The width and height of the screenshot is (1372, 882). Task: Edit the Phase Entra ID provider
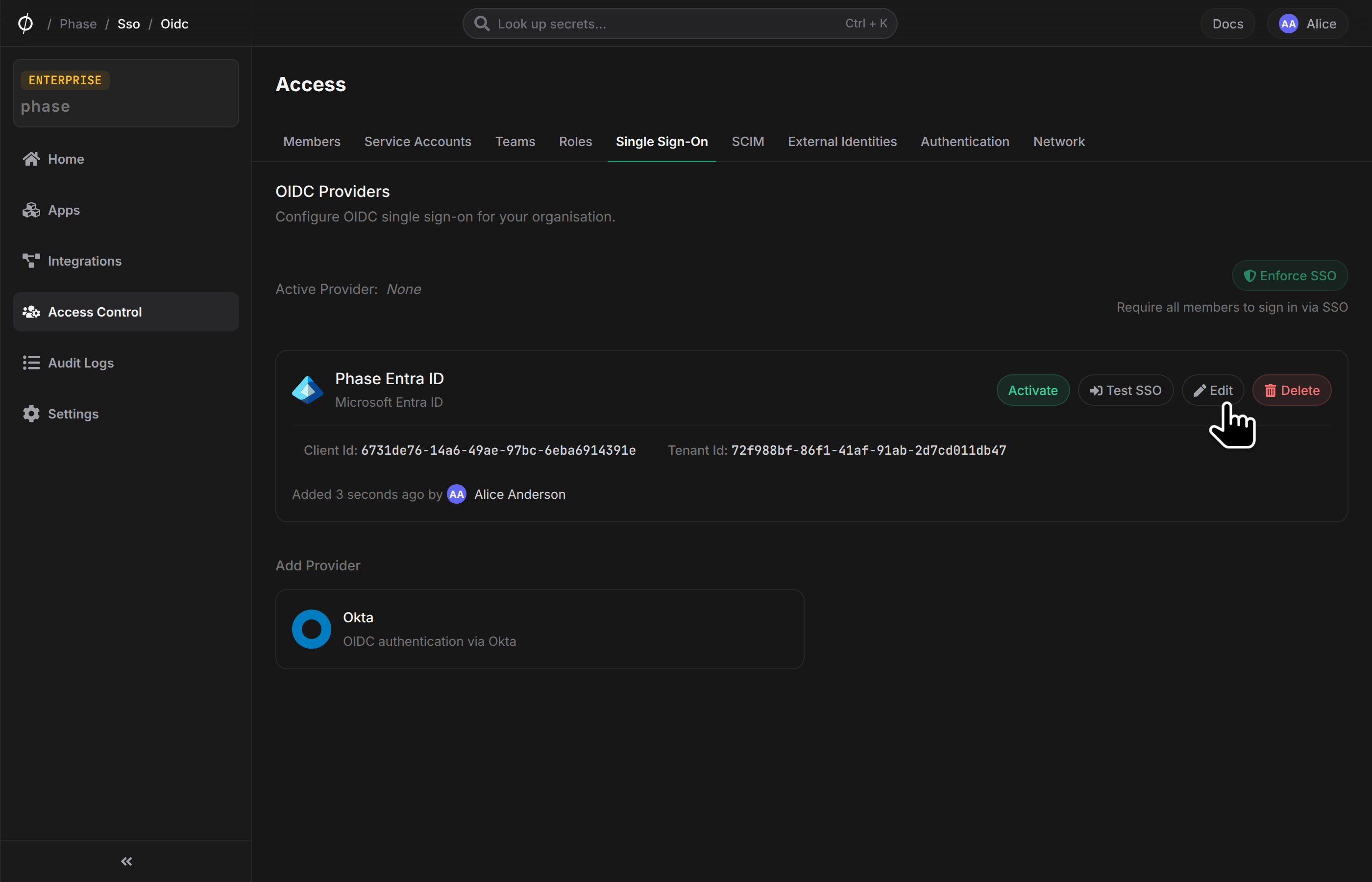pyautogui.click(x=1212, y=390)
